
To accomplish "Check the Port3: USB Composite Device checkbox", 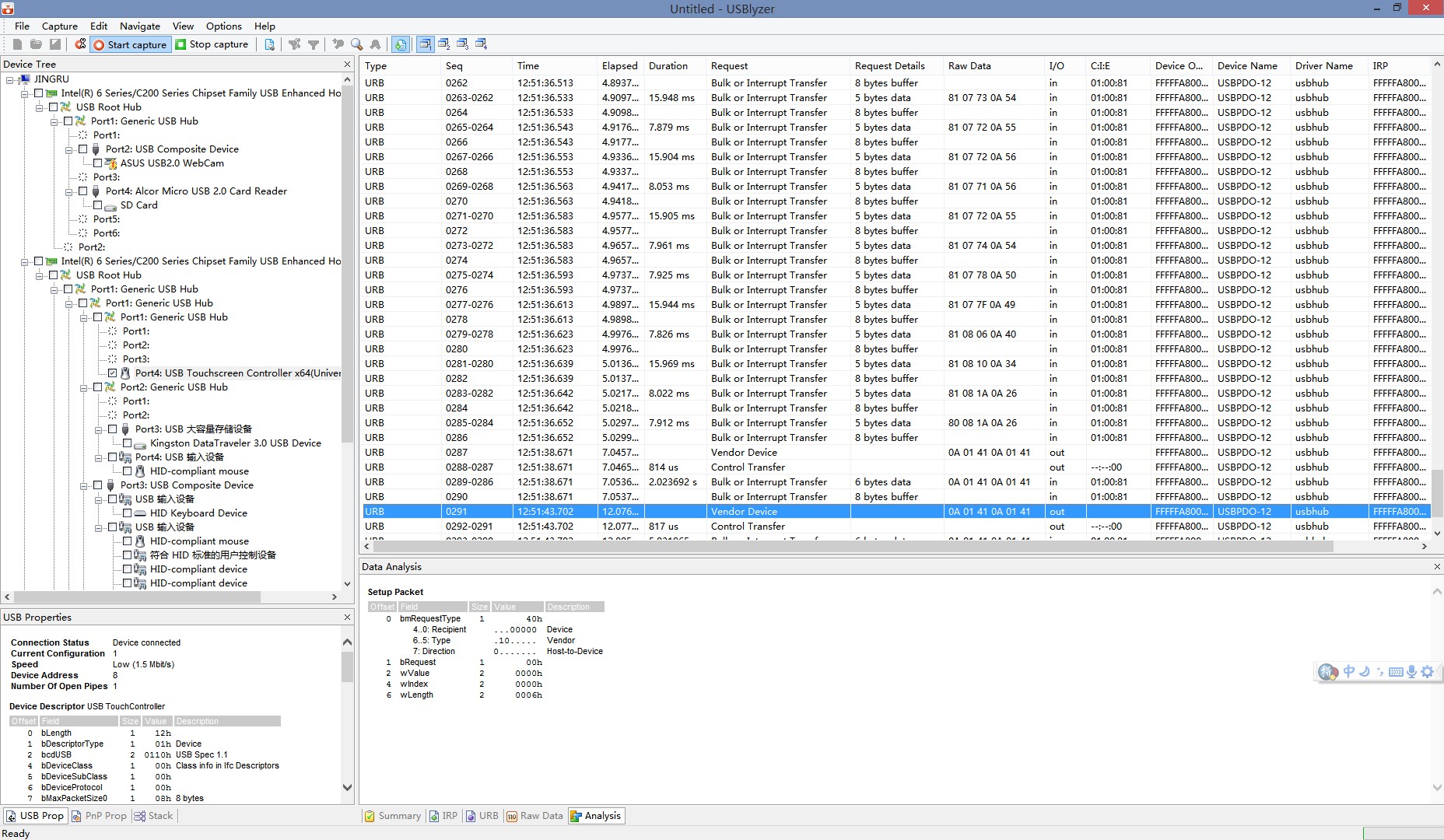I will [97, 485].
